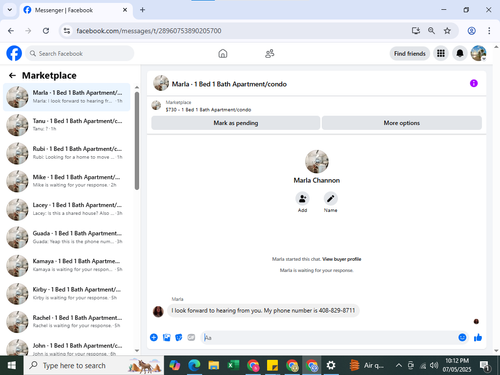Click conversation list scrollbar thumb

click(x=137, y=141)
